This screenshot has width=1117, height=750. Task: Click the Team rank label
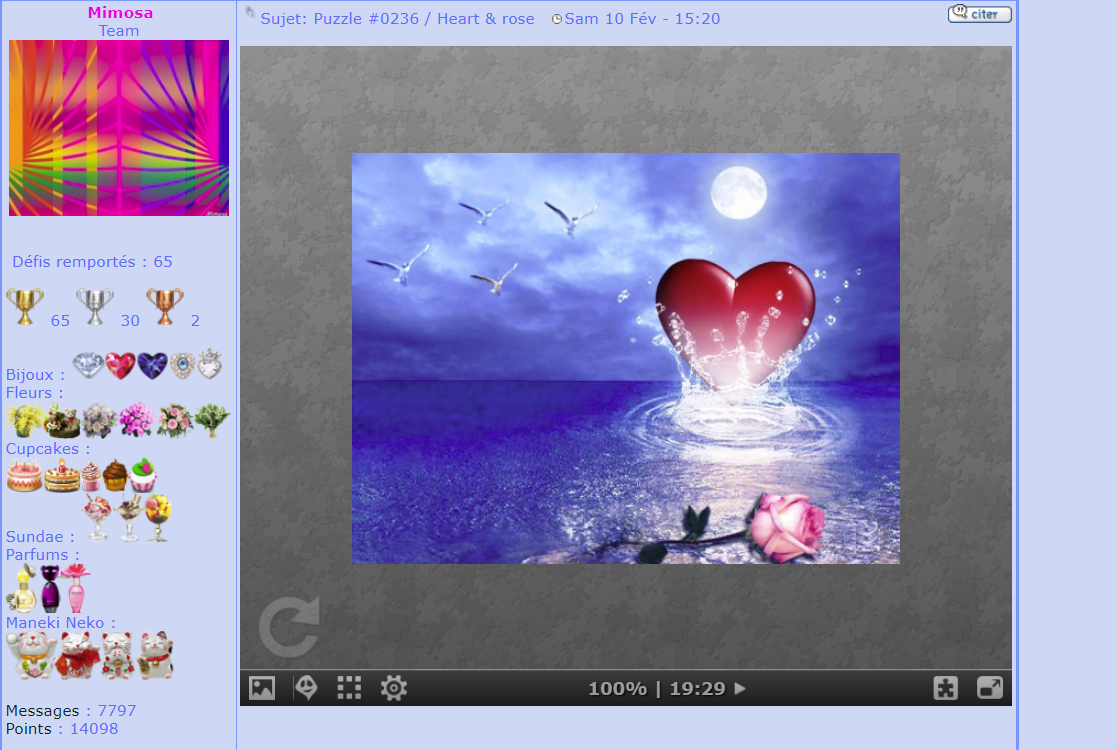click(119, 31)
